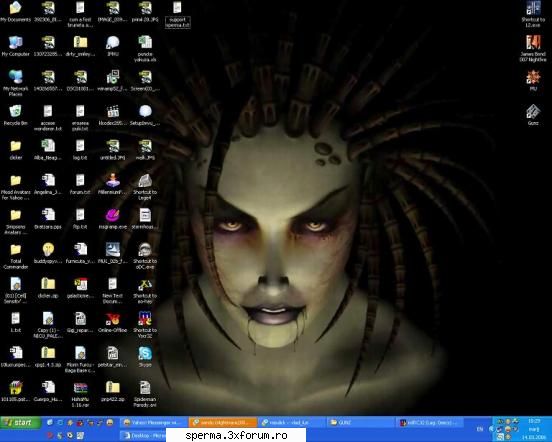Select the ponde yakuza.xls spreadsheet icon
552x442 pixels.
click(145, 49)
